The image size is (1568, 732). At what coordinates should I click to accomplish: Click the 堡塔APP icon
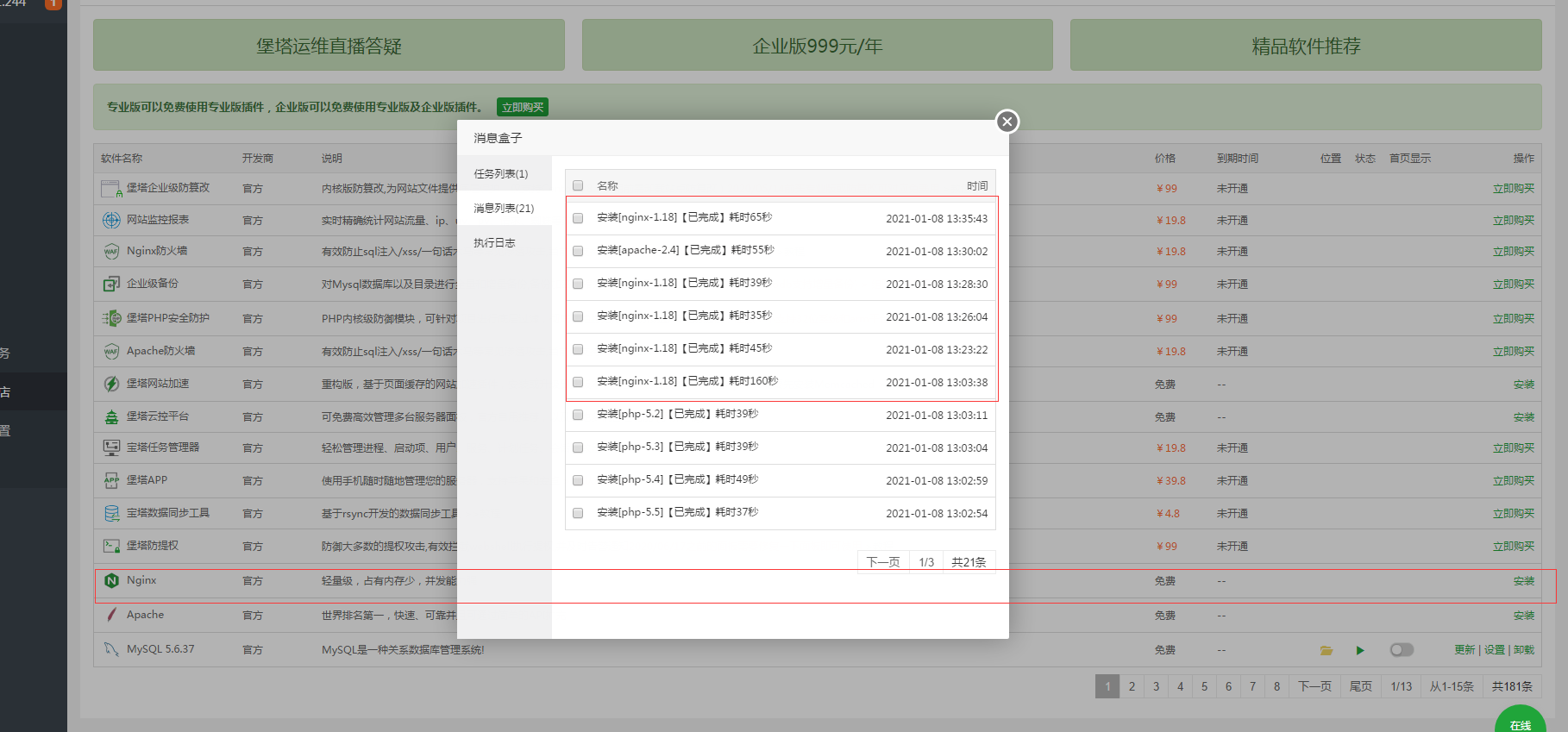tap(111, 480)
